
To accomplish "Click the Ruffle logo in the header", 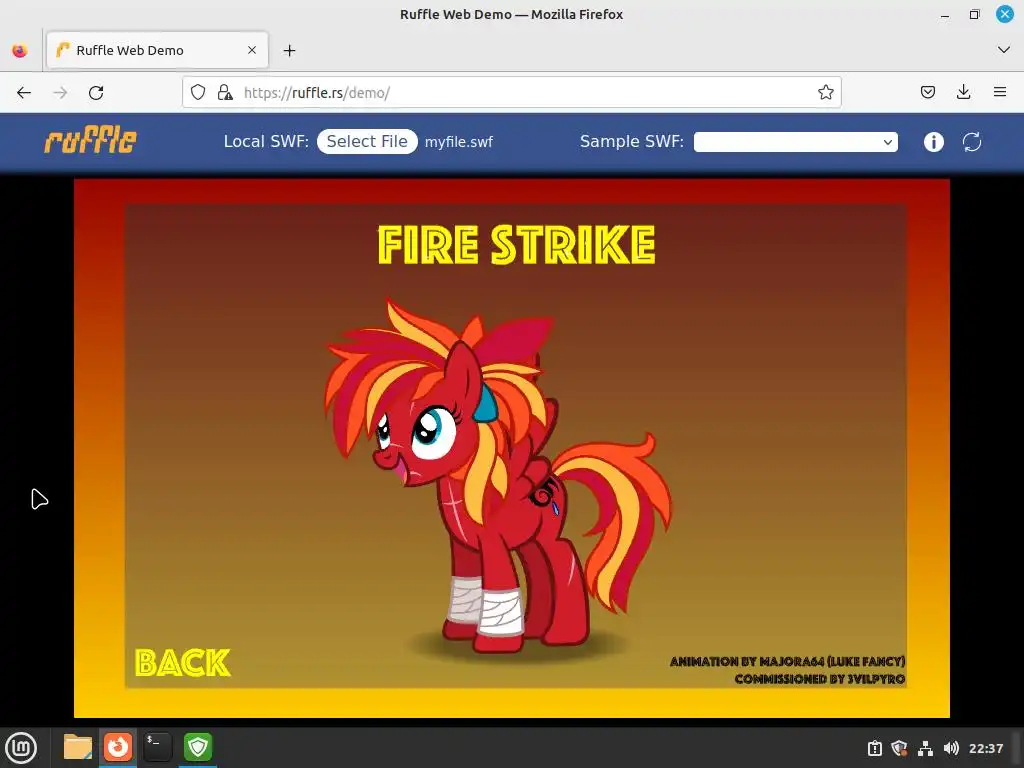I will pyautogui.click(x=90, y=140).
